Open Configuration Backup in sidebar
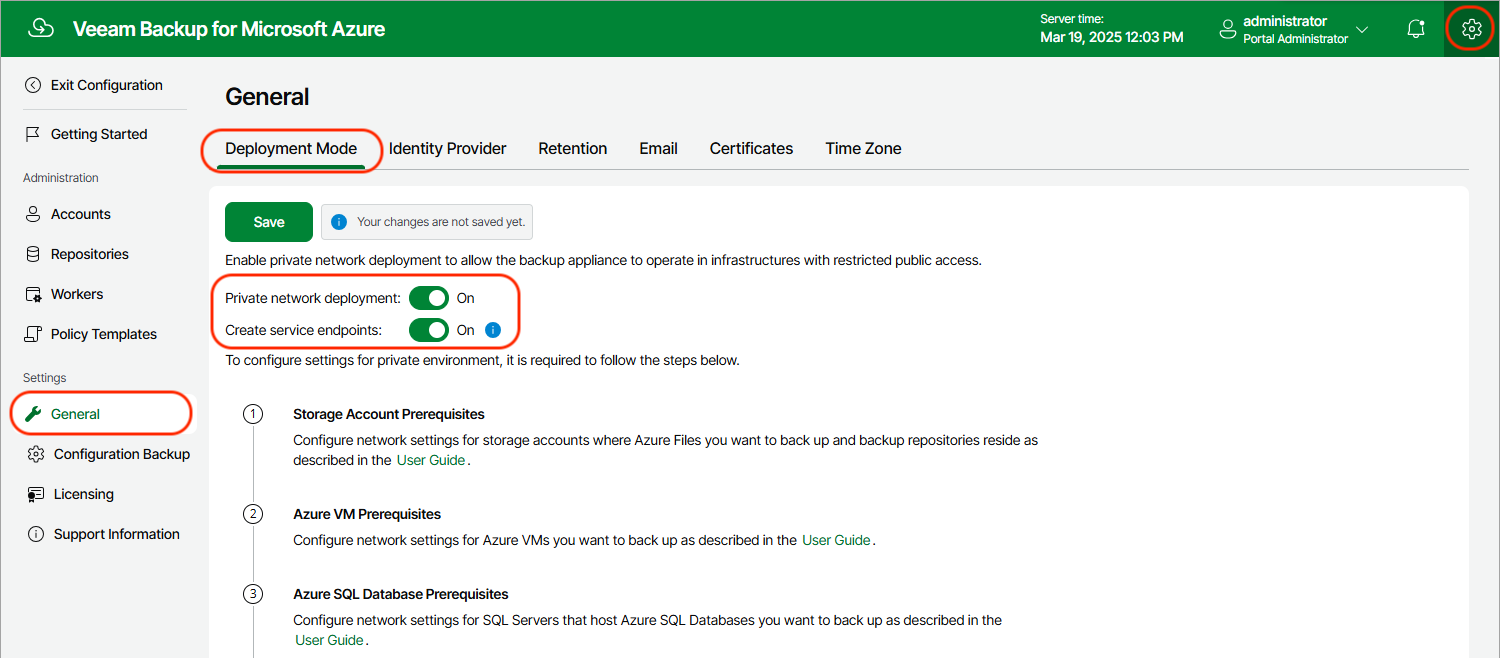The width and height of the screenshot is (1500, 658). pos(122,454)
